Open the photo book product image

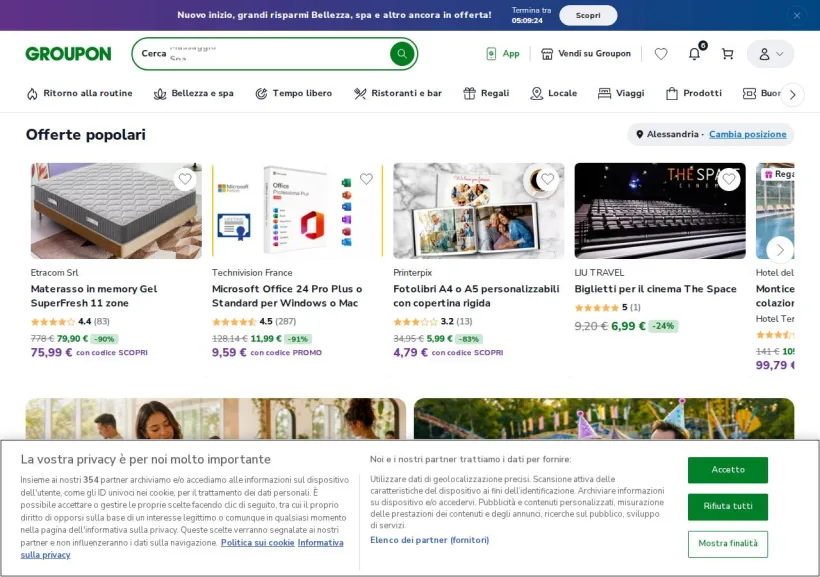tap(479, 211)
